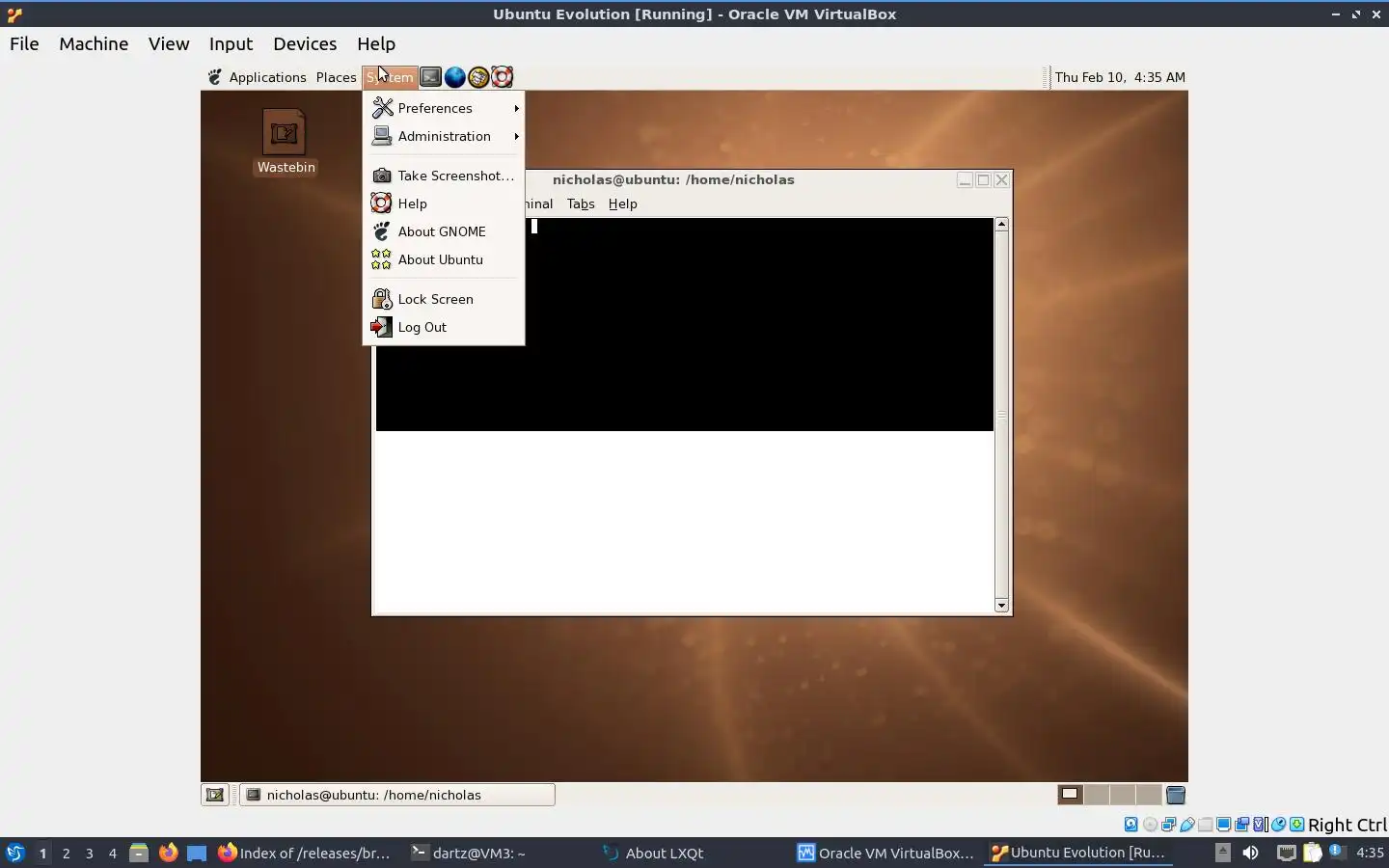Open the terminal window's Help menu
This screenshot has width=1389, height=868.
point(622,203)
